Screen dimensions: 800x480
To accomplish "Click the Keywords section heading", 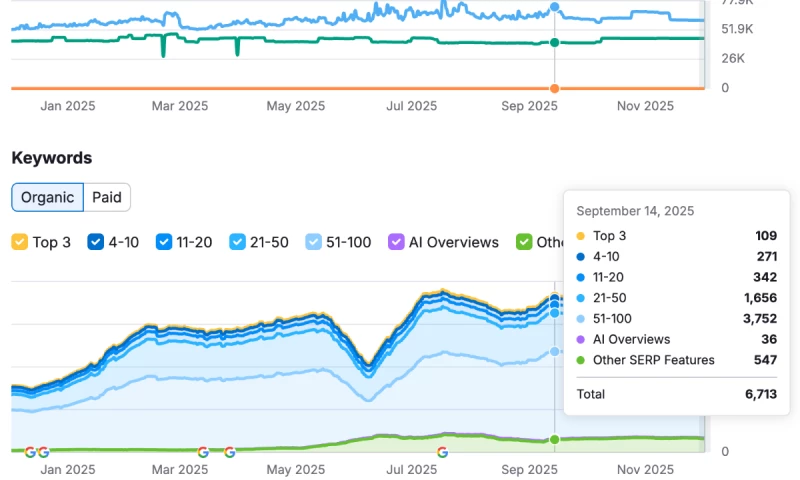I will tap(52, 158).
